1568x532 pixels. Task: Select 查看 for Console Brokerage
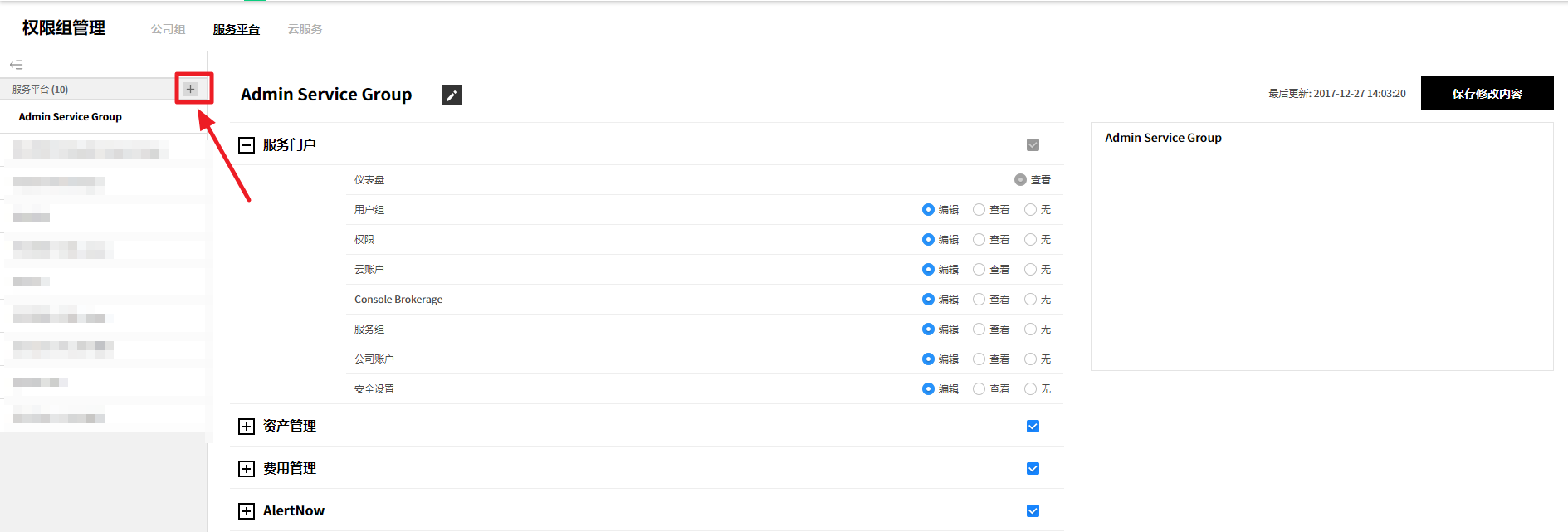(979, 300)
